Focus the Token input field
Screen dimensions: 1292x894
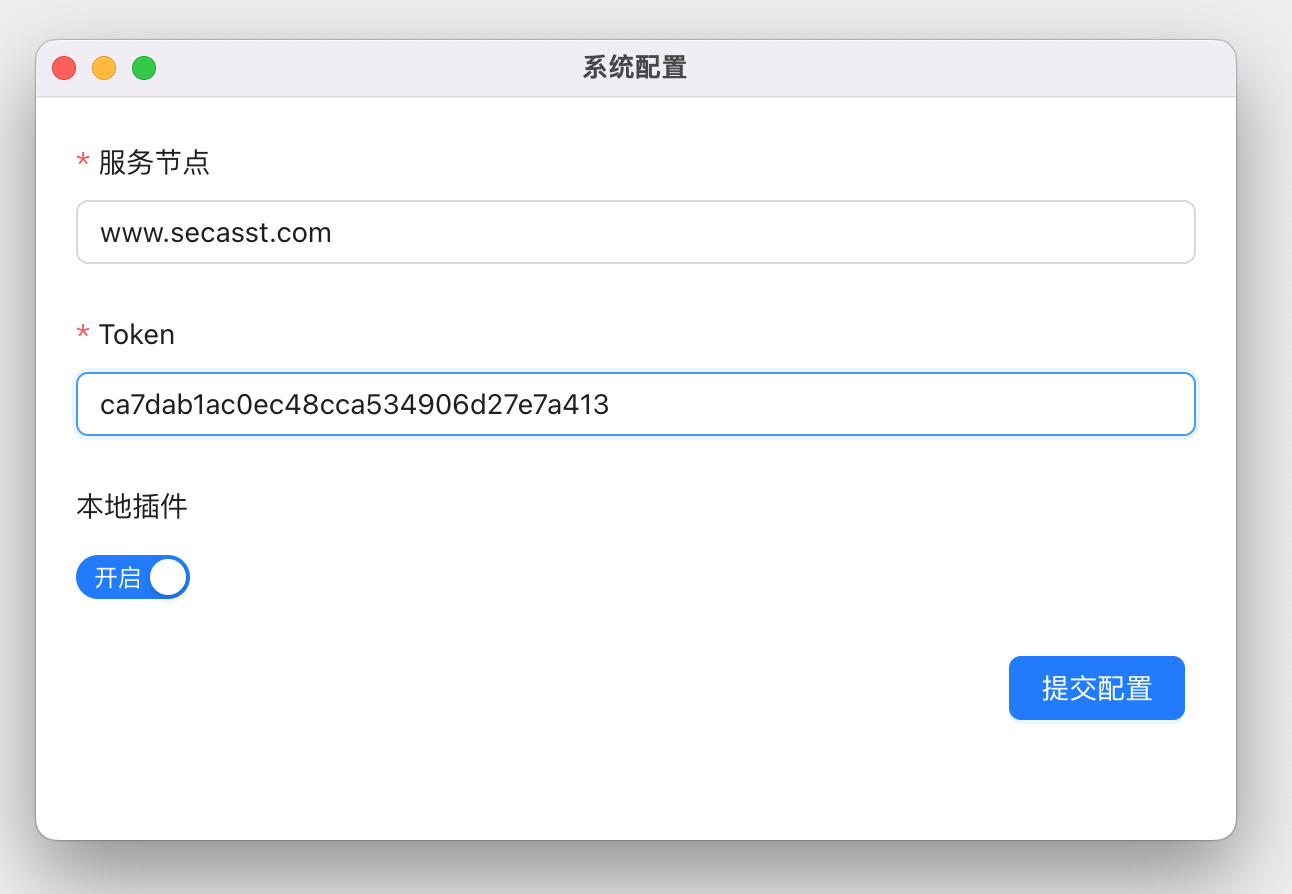coord(900,404)
